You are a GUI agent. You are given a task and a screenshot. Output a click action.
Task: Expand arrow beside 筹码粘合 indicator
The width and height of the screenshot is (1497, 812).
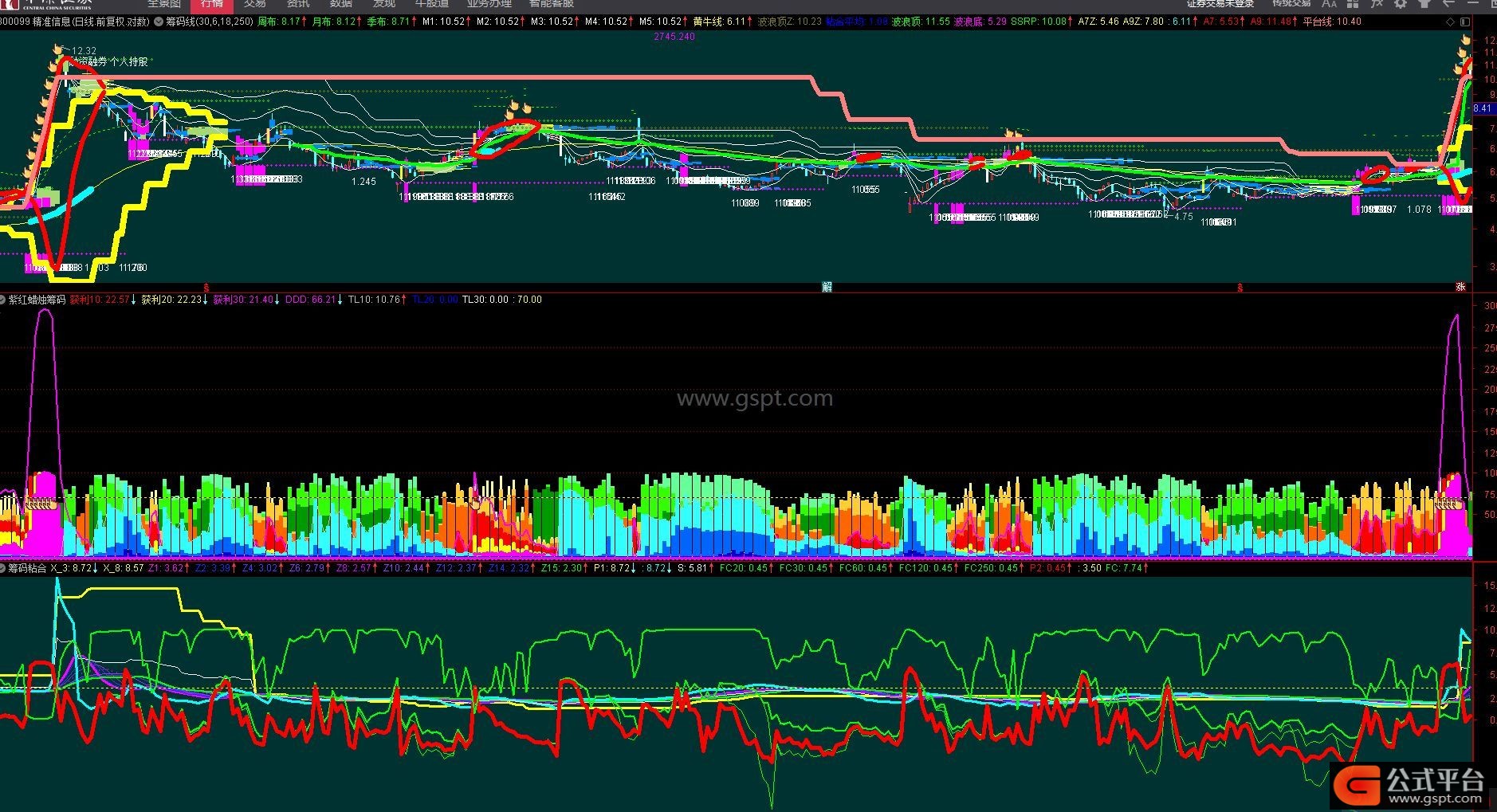pos(3,568)
